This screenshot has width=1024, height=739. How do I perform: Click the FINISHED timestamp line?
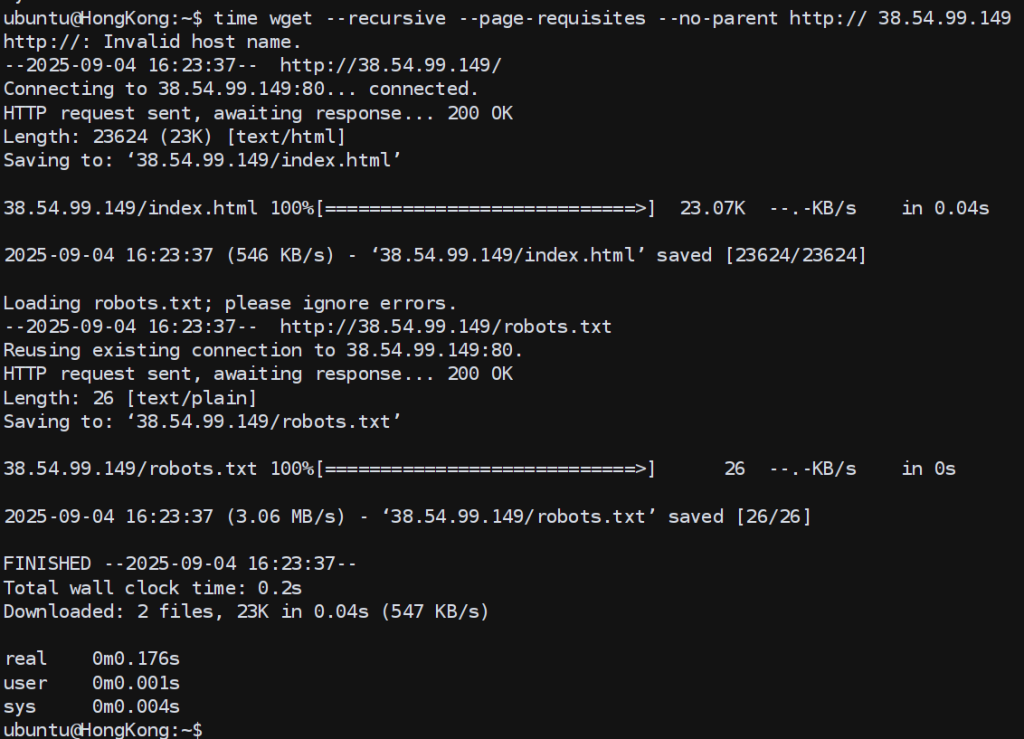coord(179,563)
